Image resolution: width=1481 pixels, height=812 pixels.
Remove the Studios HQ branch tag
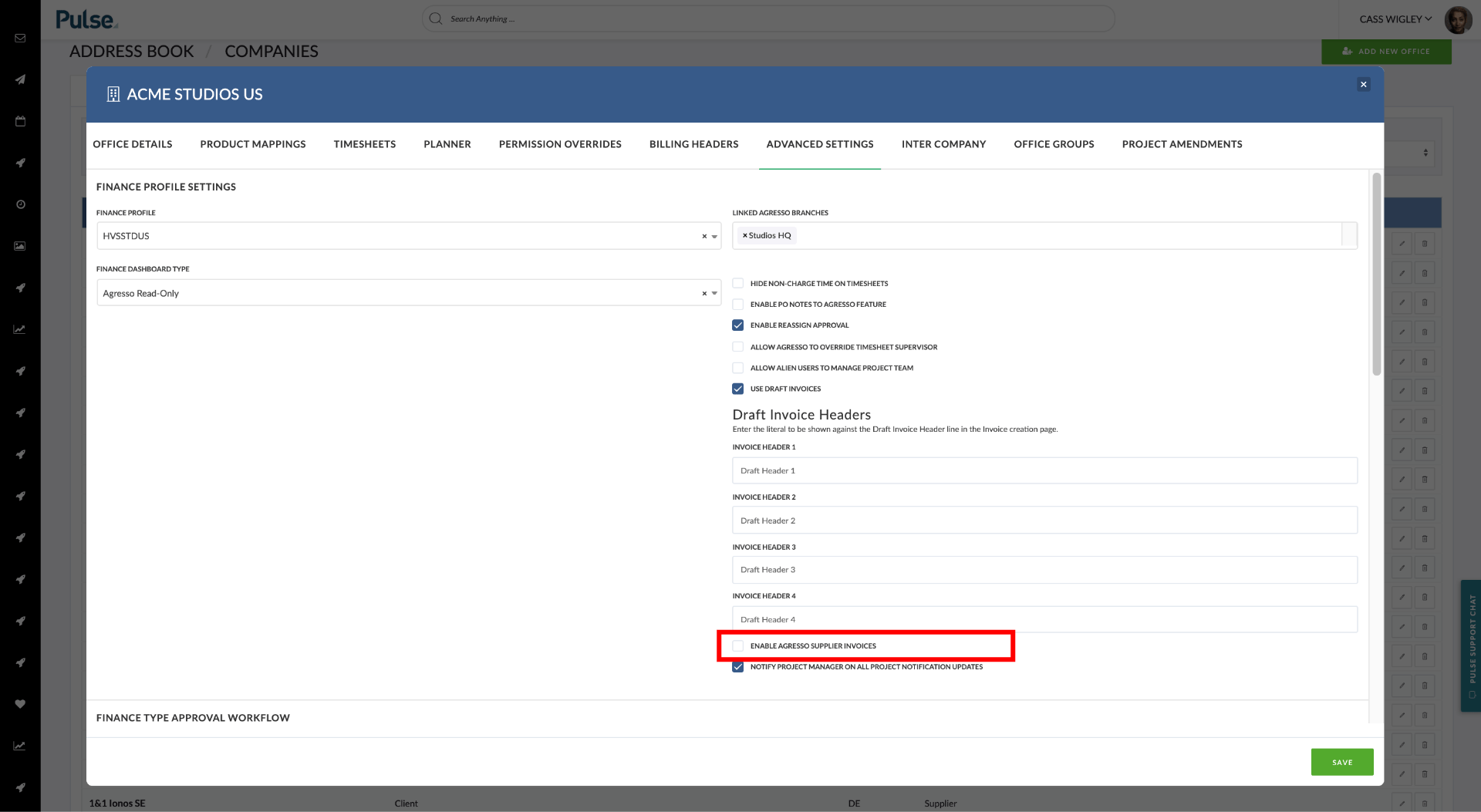click(744, 236)
